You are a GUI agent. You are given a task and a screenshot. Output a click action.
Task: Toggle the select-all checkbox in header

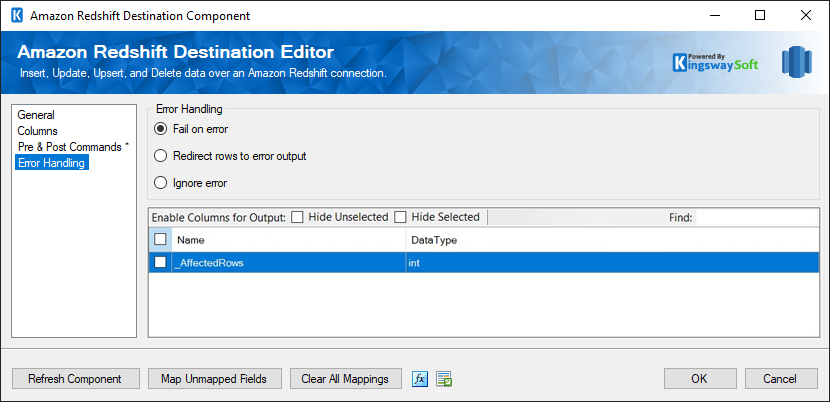(x=160, y=239)
